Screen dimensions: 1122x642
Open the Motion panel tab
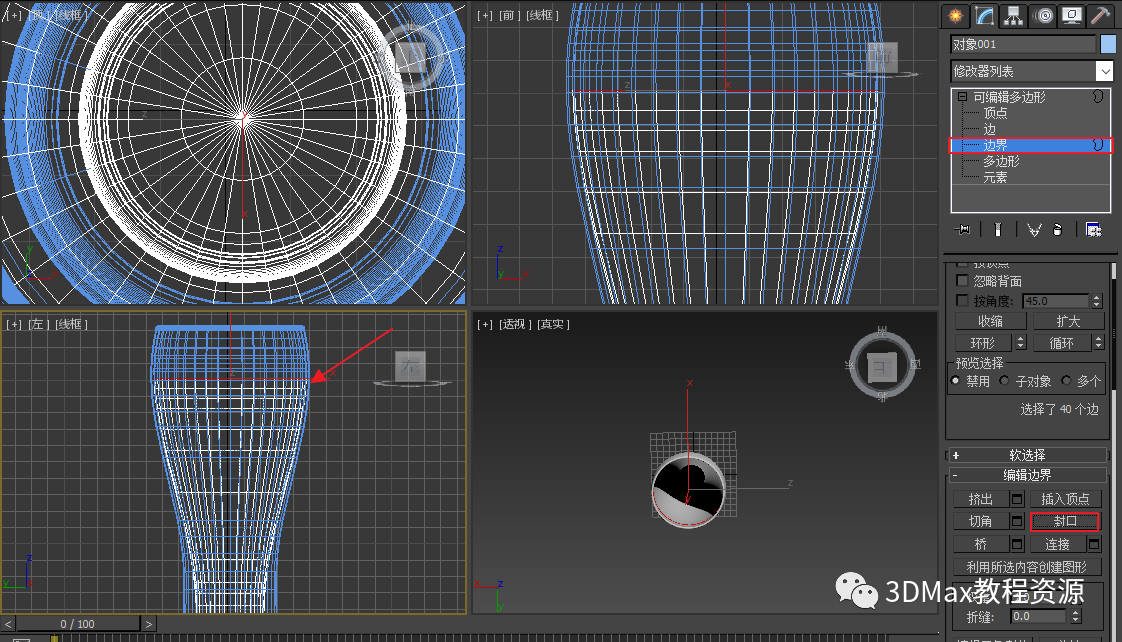pos(1043,16)
